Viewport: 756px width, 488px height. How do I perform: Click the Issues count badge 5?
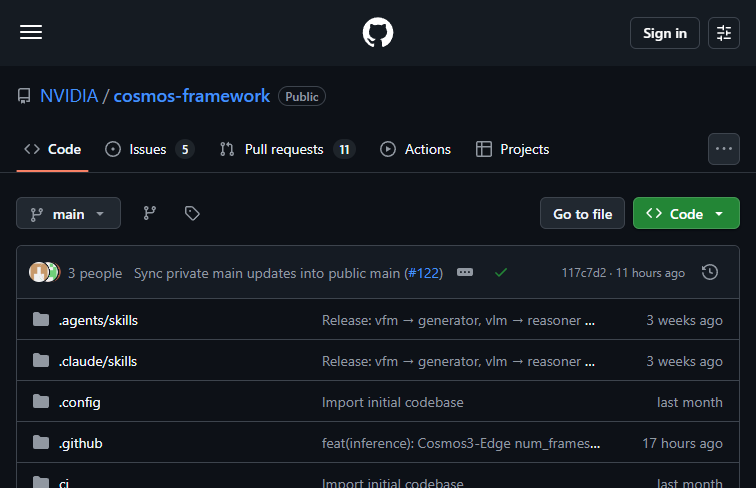(185, 149)
